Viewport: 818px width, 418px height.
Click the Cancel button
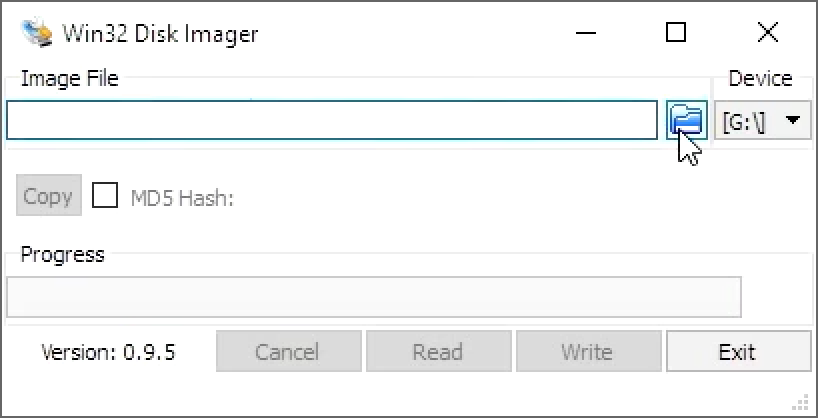click(x=288, y=351)
